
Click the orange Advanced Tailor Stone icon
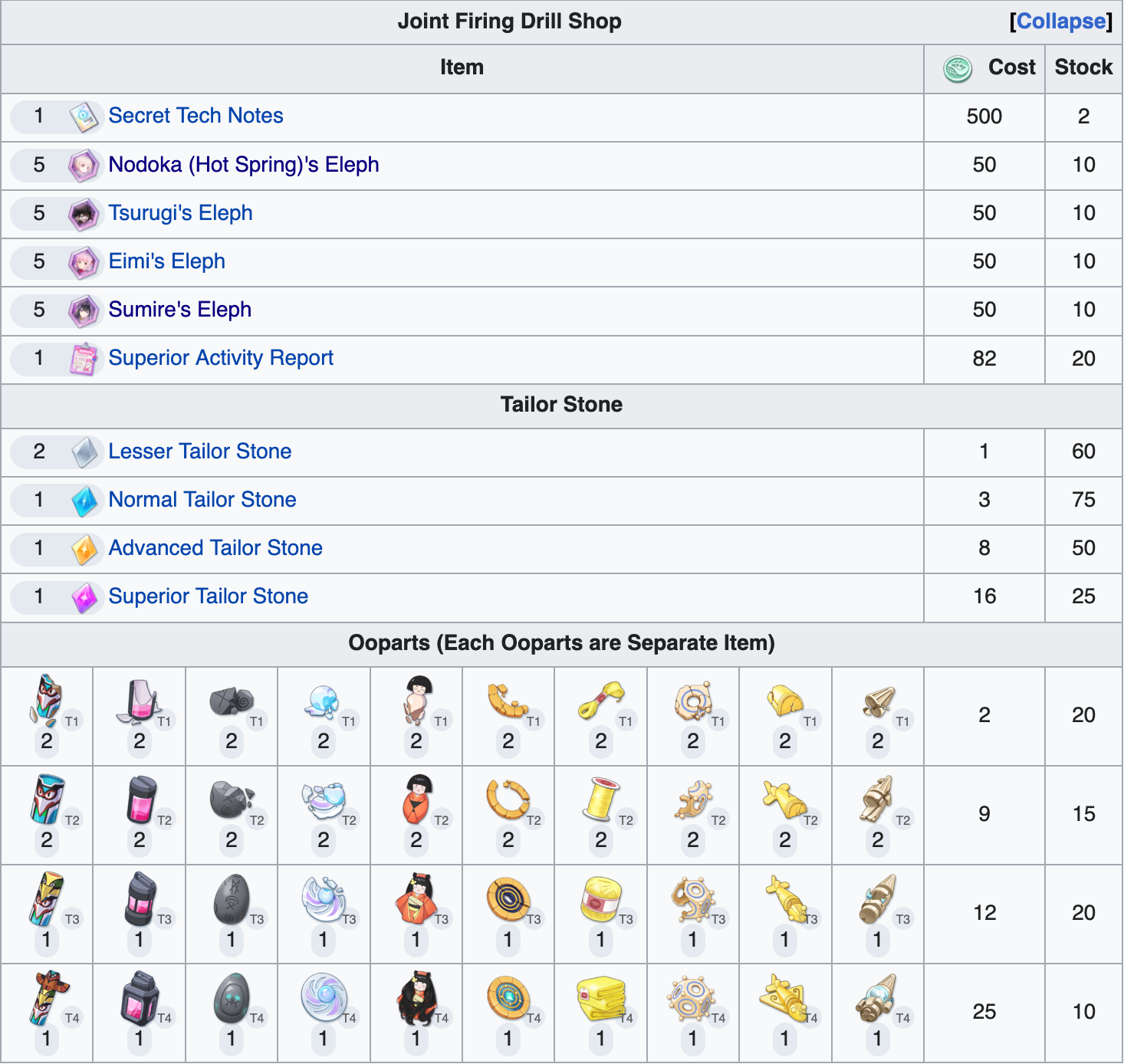(84, 549)
